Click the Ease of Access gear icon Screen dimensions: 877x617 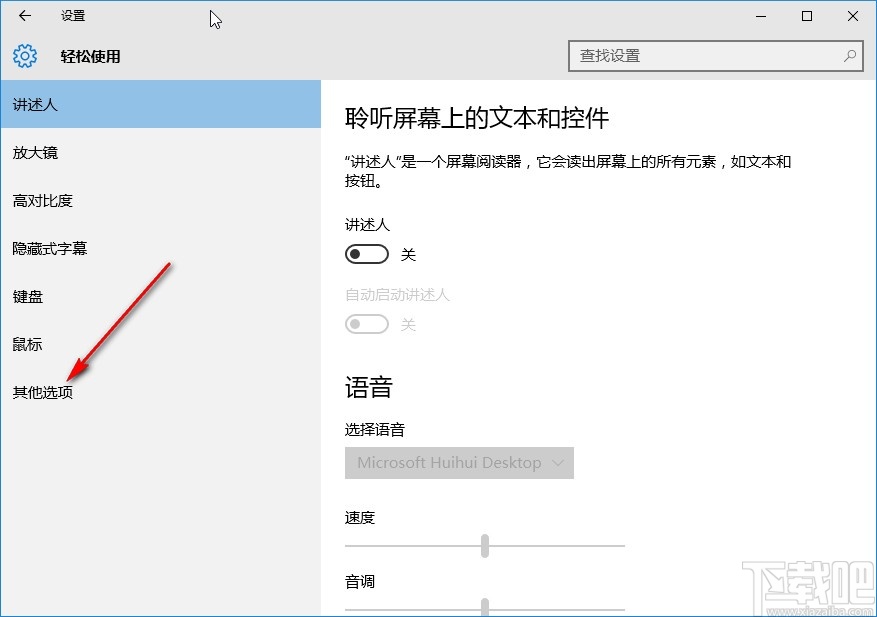tap(24, 56)
